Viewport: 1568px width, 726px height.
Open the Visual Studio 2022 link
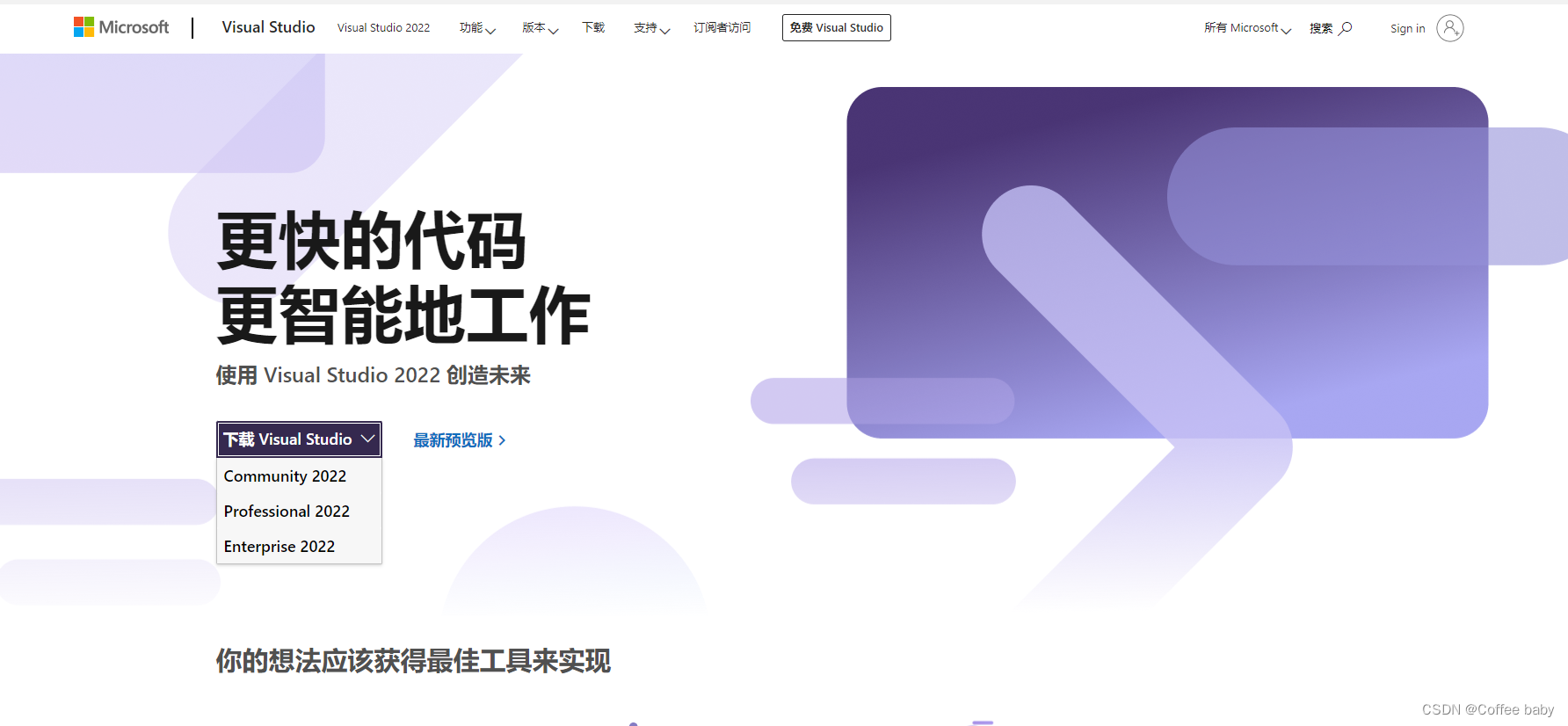pos(383,28)
